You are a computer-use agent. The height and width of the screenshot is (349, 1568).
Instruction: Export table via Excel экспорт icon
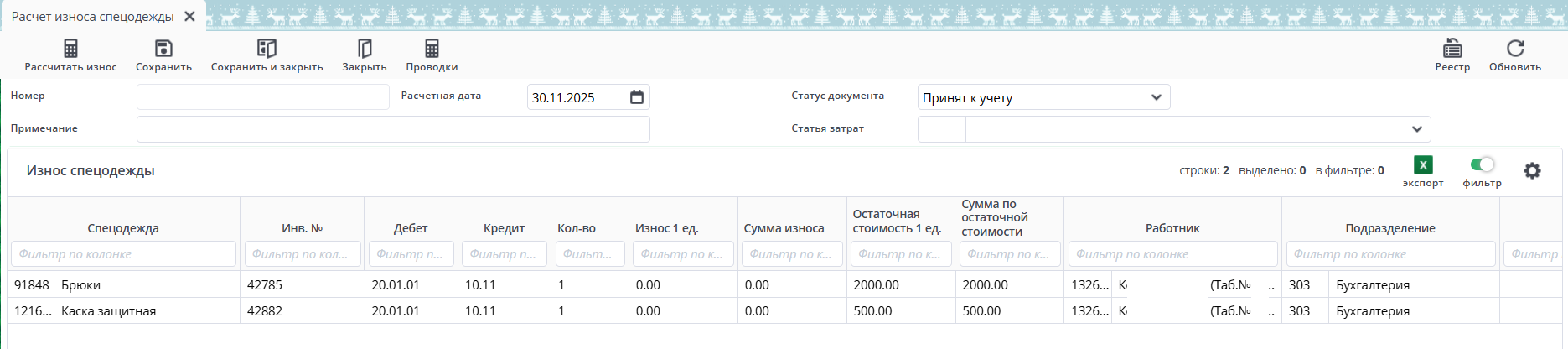[1423, 165]
